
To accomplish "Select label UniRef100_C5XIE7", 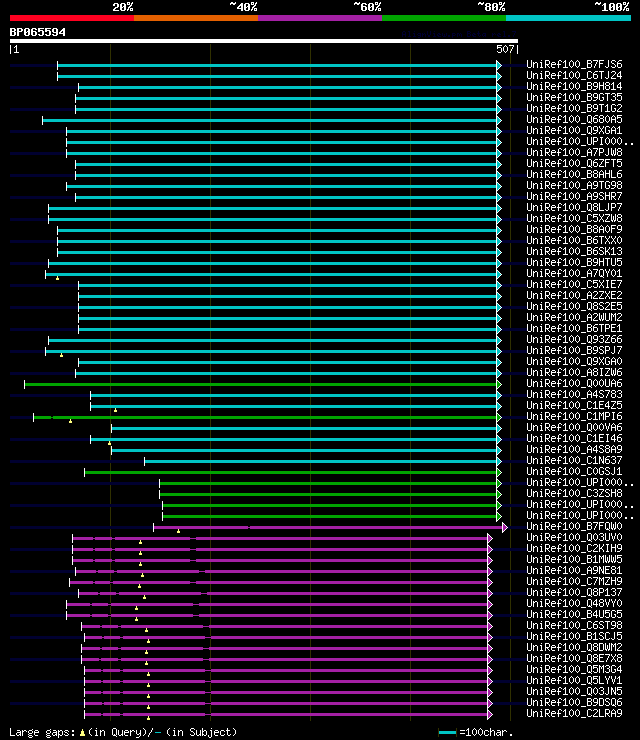I will point(574,285).
